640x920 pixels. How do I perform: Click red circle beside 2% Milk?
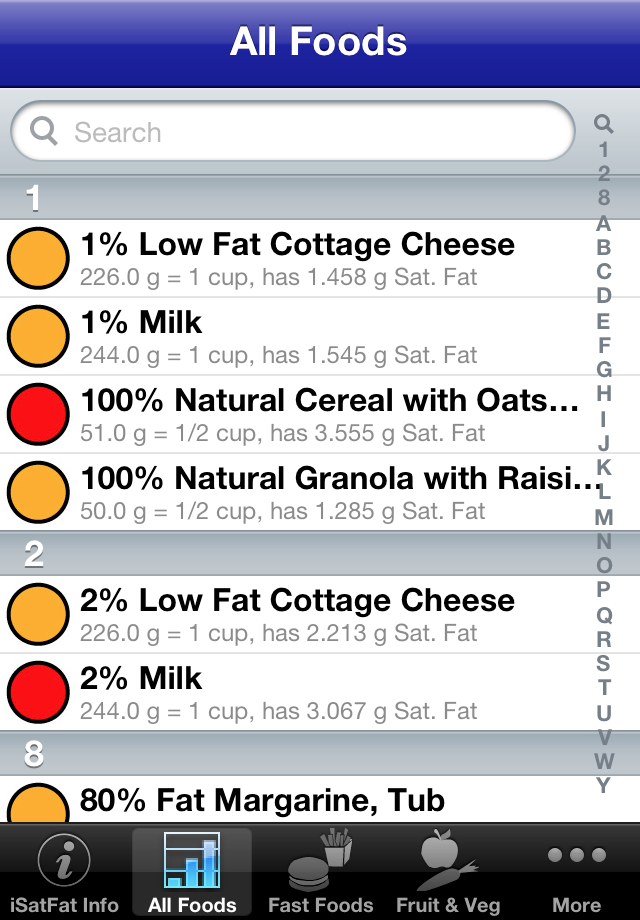point(38,693)
